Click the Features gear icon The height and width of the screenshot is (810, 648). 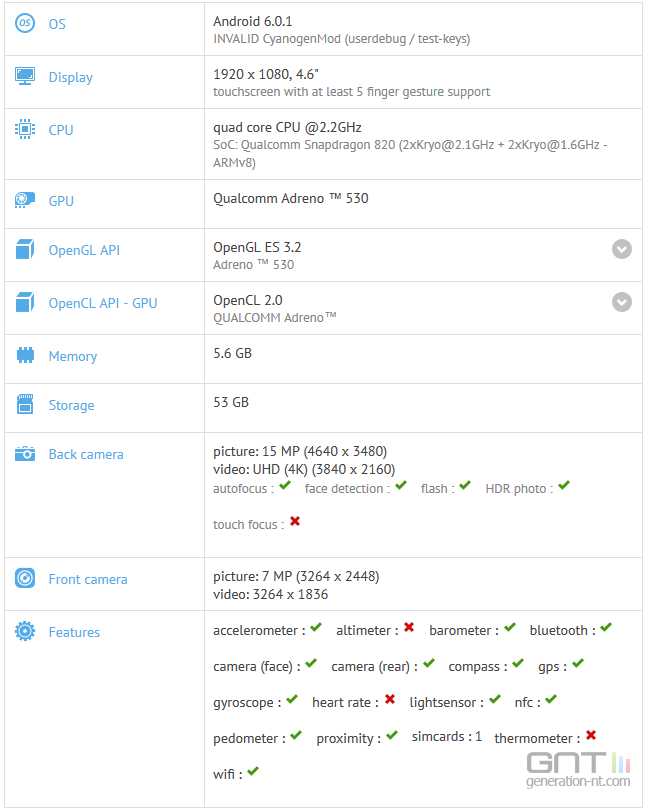coord(25,631)
